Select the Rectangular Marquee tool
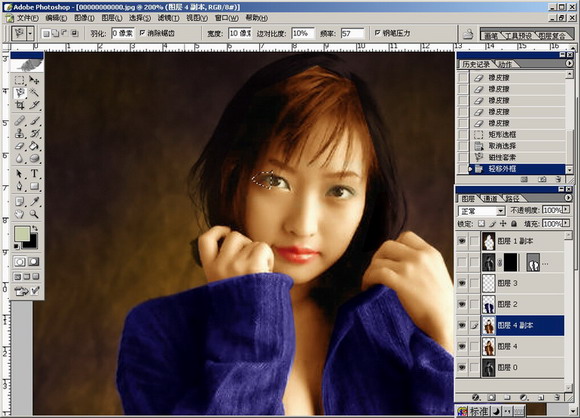The image size is (580, 418). (x=20, y=80)
